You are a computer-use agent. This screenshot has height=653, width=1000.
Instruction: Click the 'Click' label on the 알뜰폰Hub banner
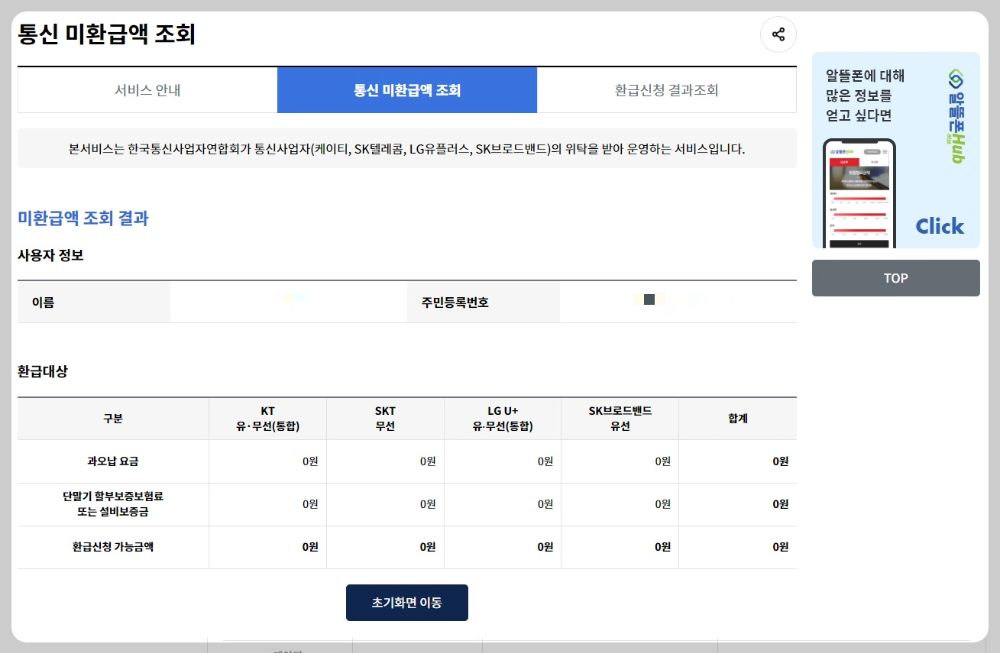click(x=939, y=226)
